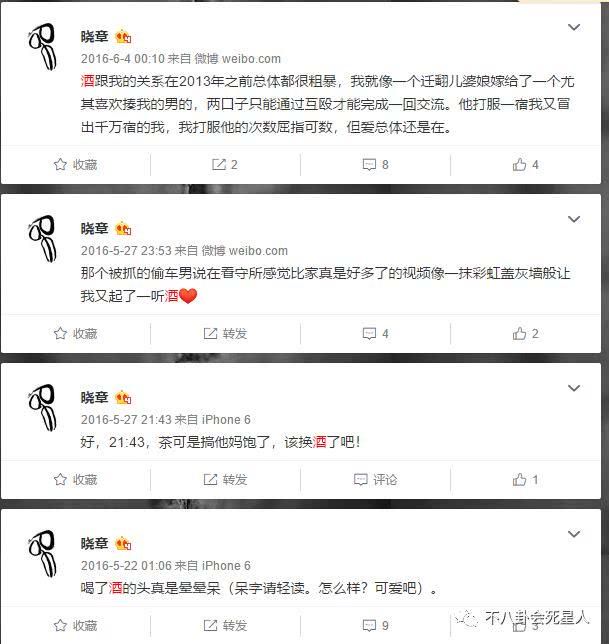Screen dimensions: 609x644
Task: Open the 2016-5-27 21:43 timestamp link
Action: pyautogui.click(x=126, y=419)
